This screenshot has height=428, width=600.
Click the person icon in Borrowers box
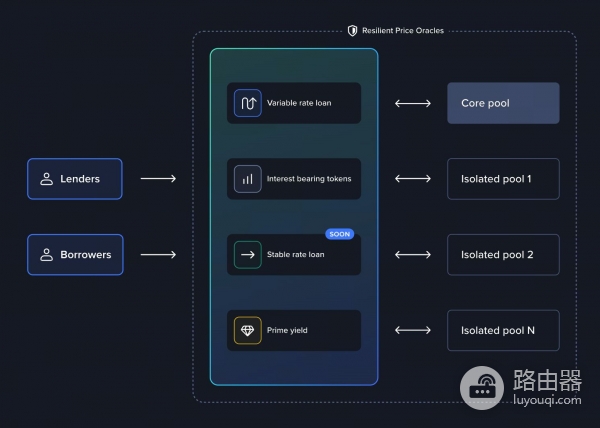46,255
